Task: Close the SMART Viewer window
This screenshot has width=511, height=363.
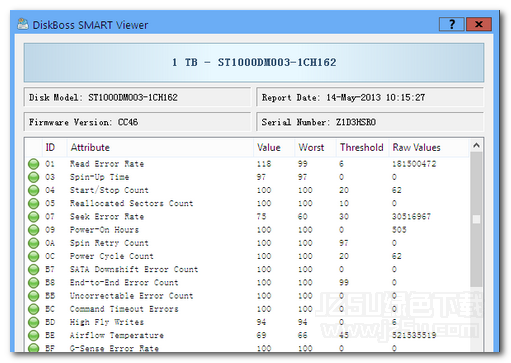Action: [x=479, y=24]
